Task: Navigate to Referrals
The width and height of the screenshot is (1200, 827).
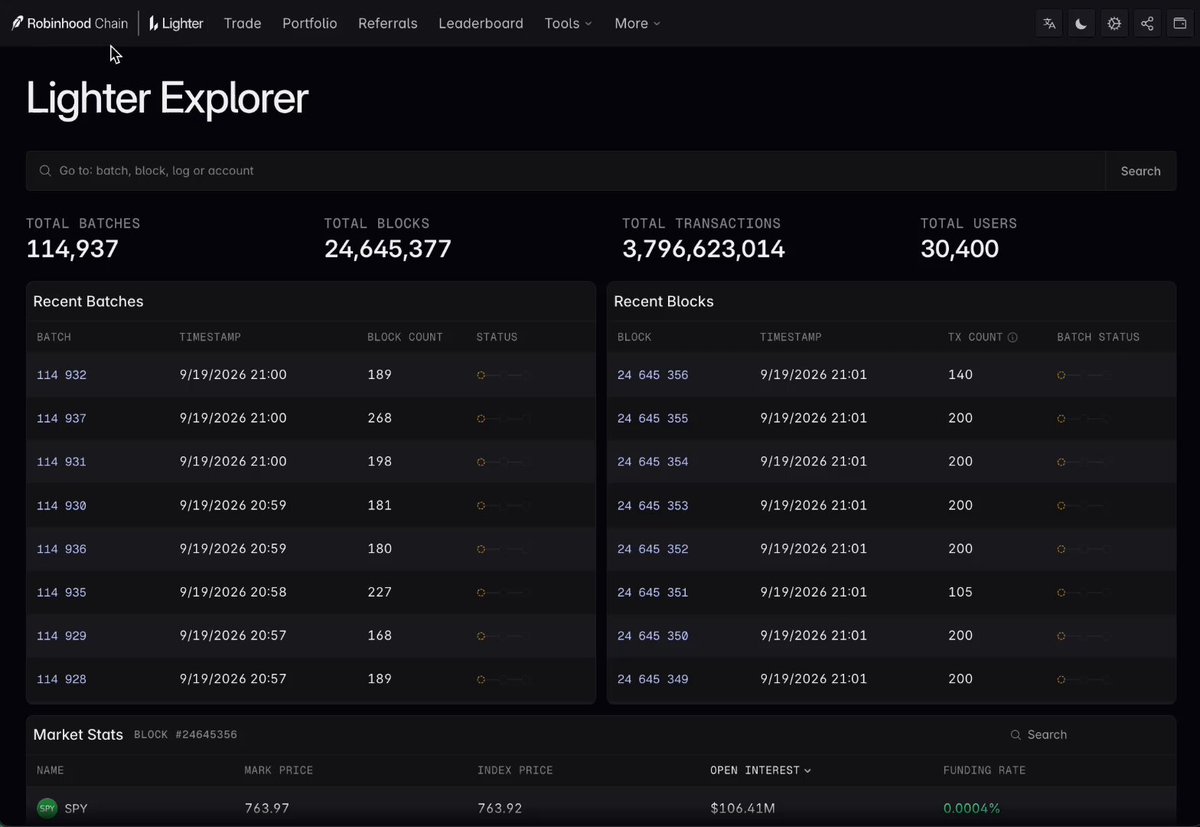Action: pos(388,23)
